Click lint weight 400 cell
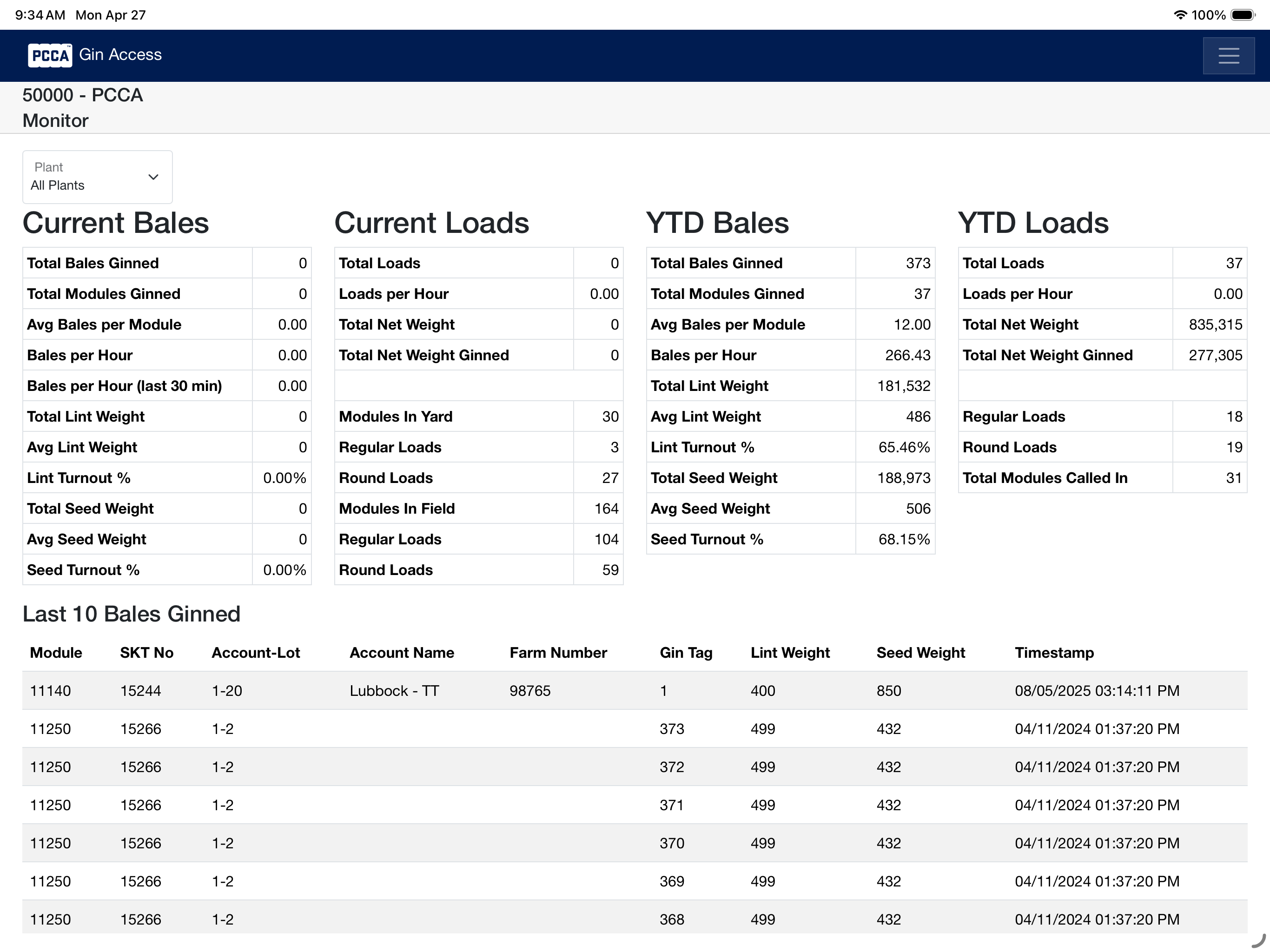Image resolution: width=1270 pixels, height=952 pixels. (763, 691)
